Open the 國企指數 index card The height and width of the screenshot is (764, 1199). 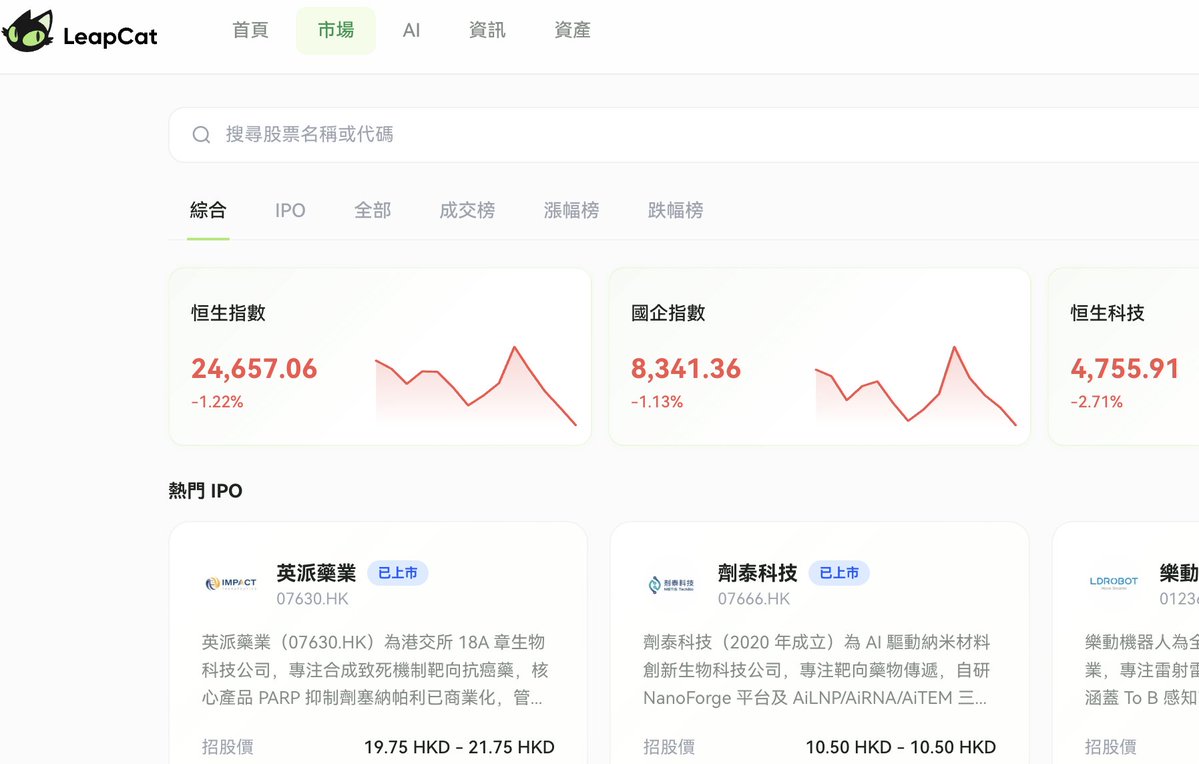(x=820, y=356)
